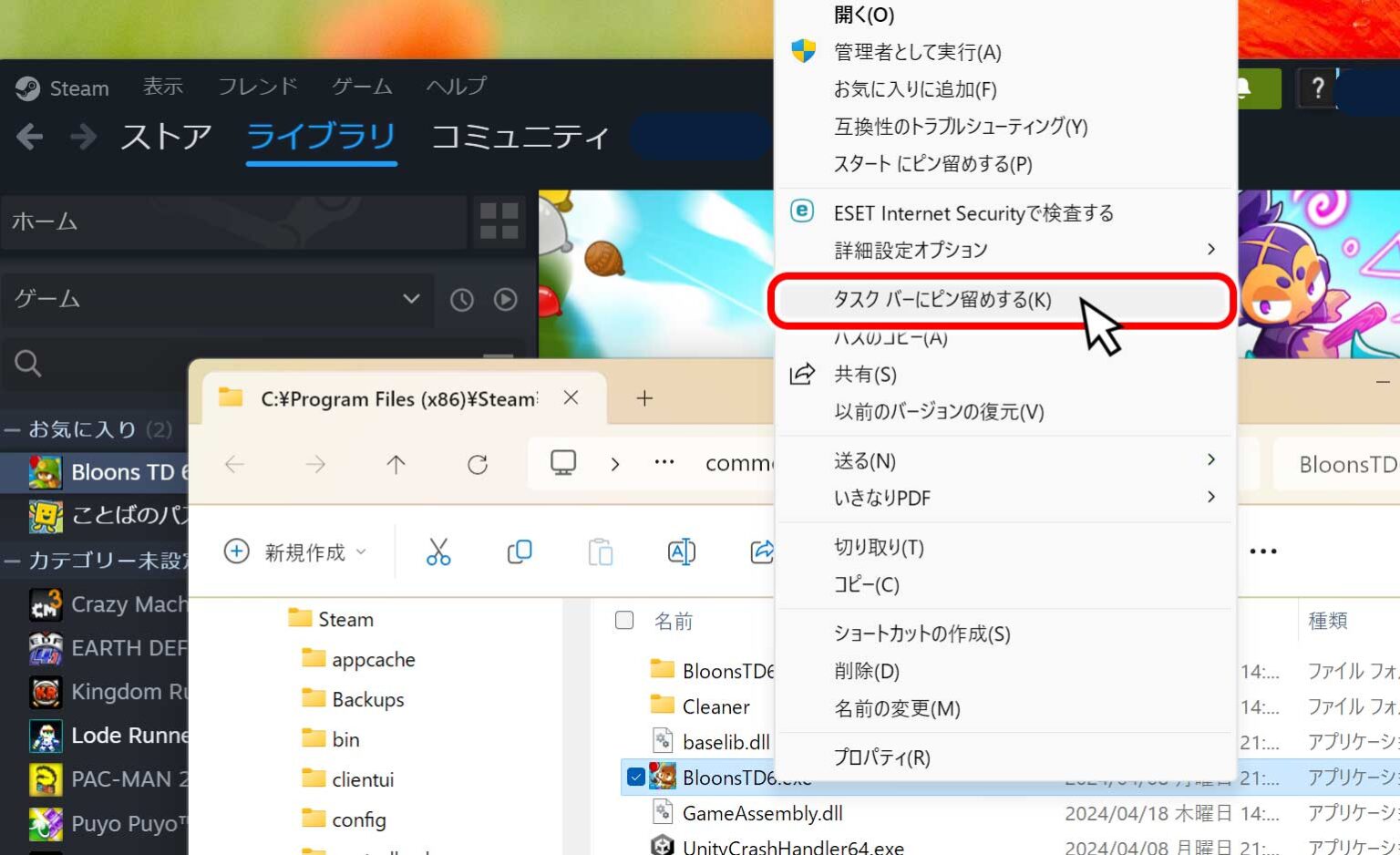Open Steam help with the question mark icon
This screenshot has width=1400, height=855.
(x=1317, y=88)
